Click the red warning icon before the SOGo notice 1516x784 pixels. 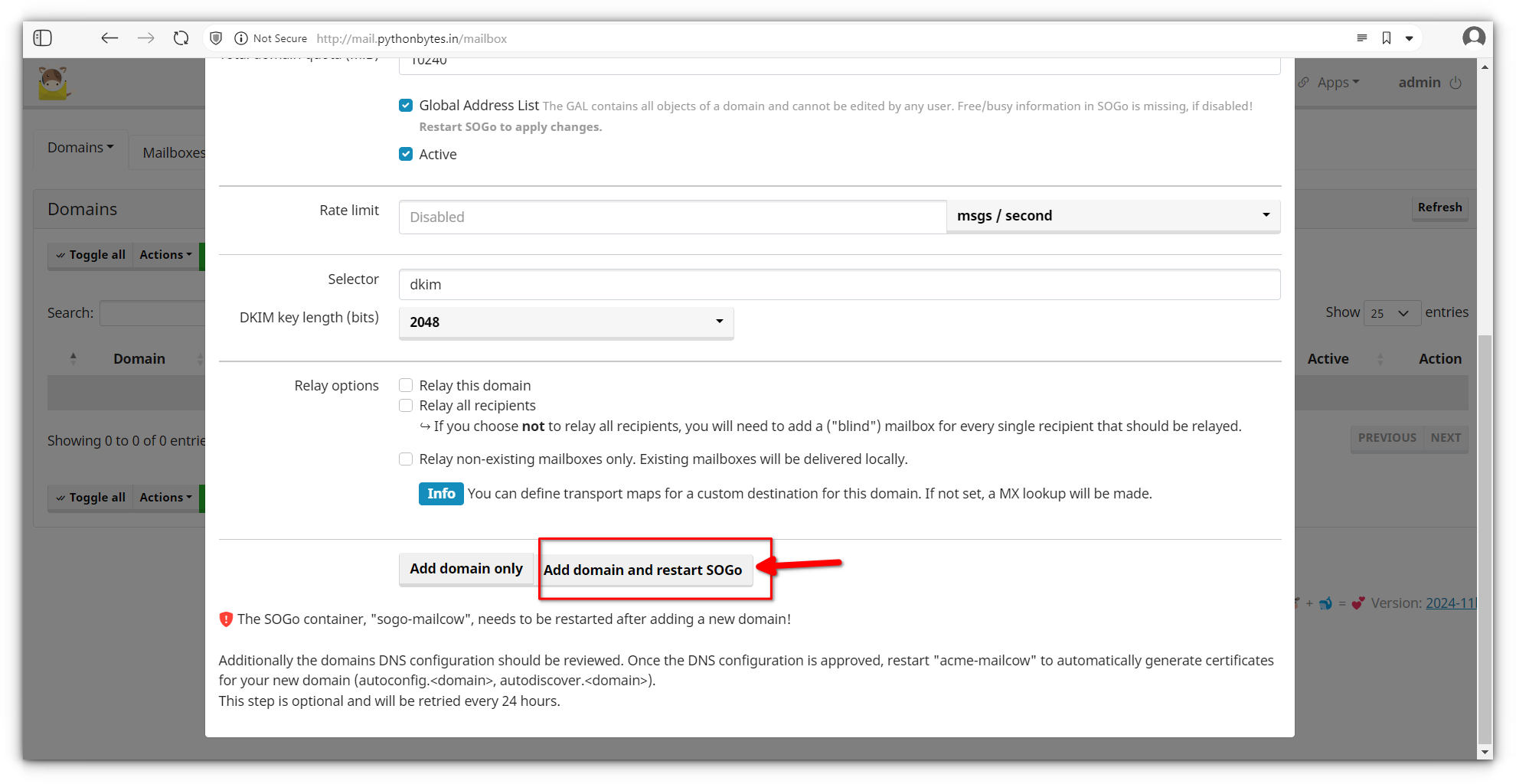point(226,619)
